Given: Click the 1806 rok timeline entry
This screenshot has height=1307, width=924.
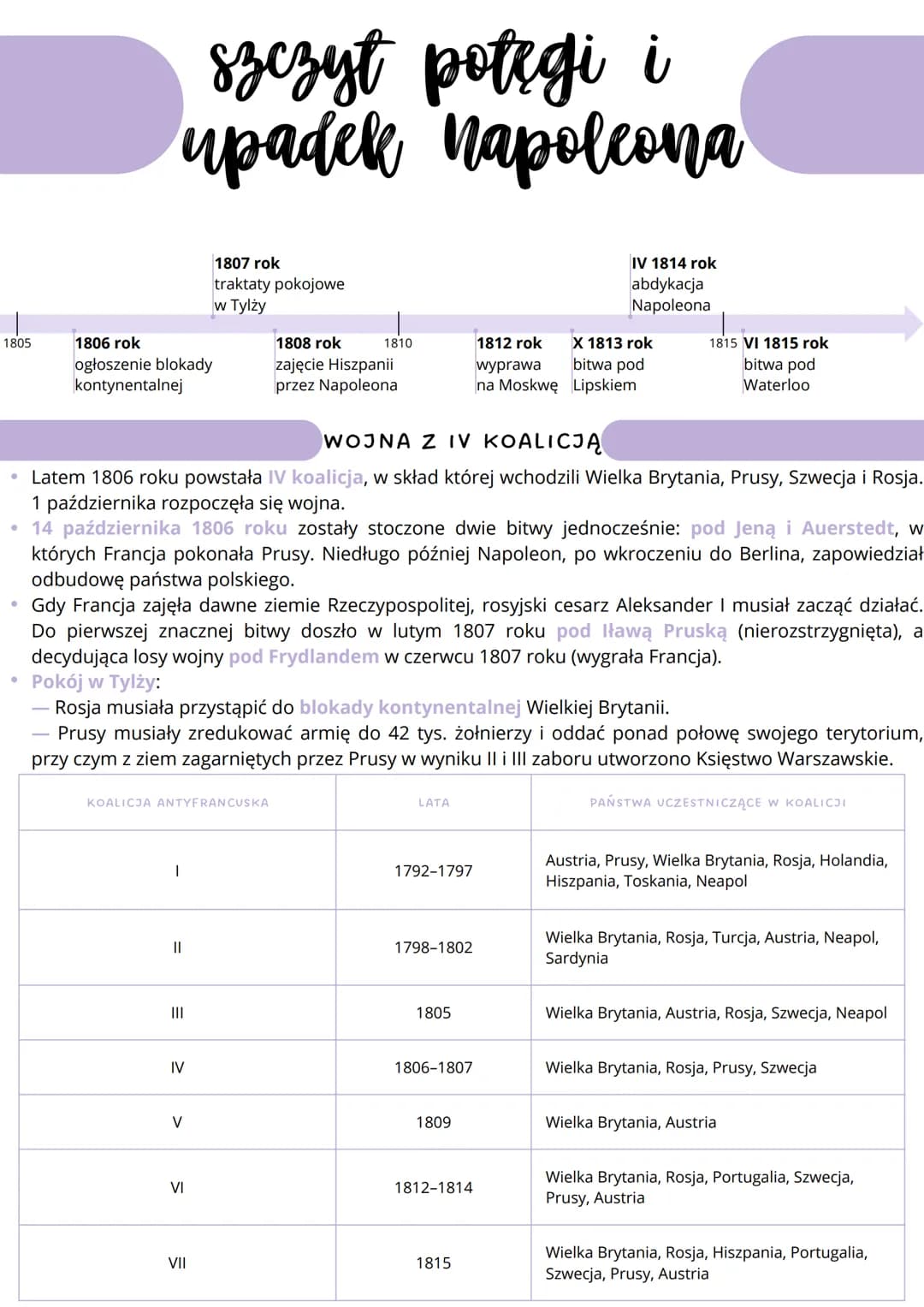Looking at the screenshot, I should (x=143, y=364).
